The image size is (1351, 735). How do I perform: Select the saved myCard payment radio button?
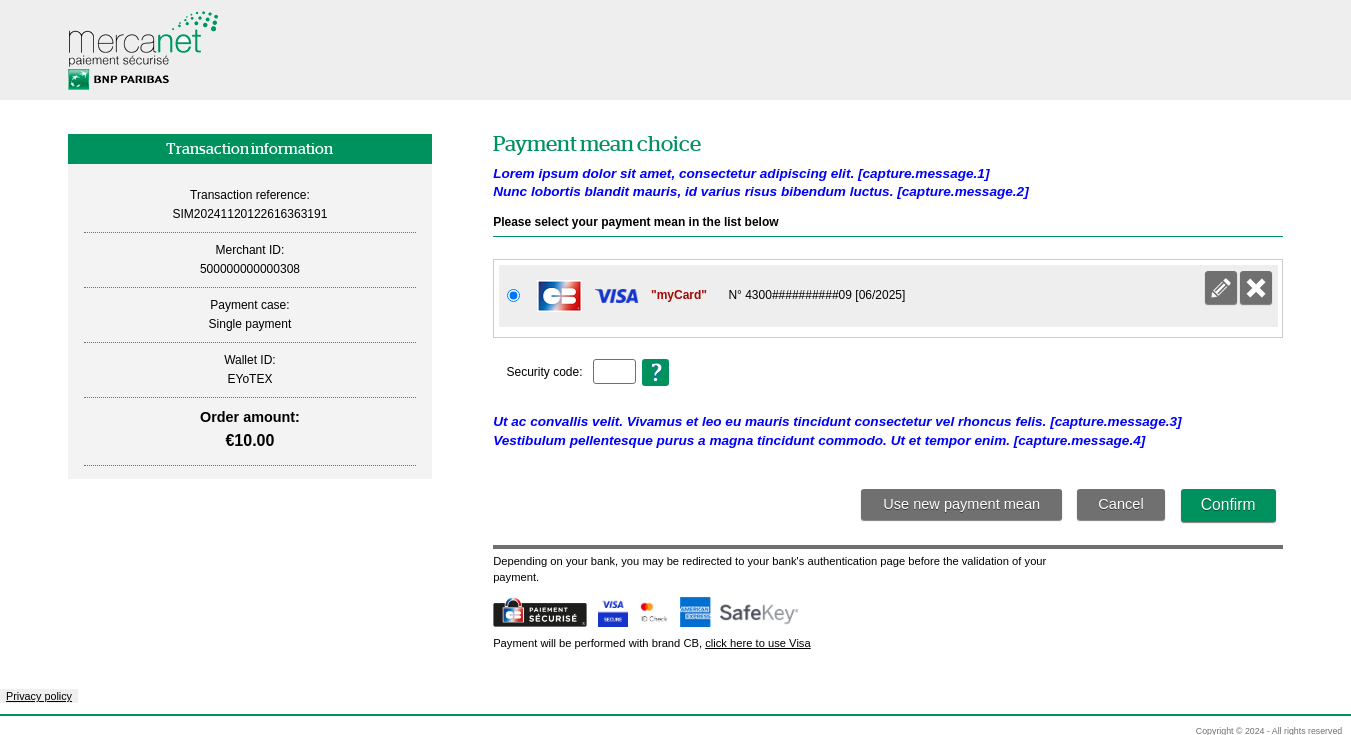tap(513, 295)
